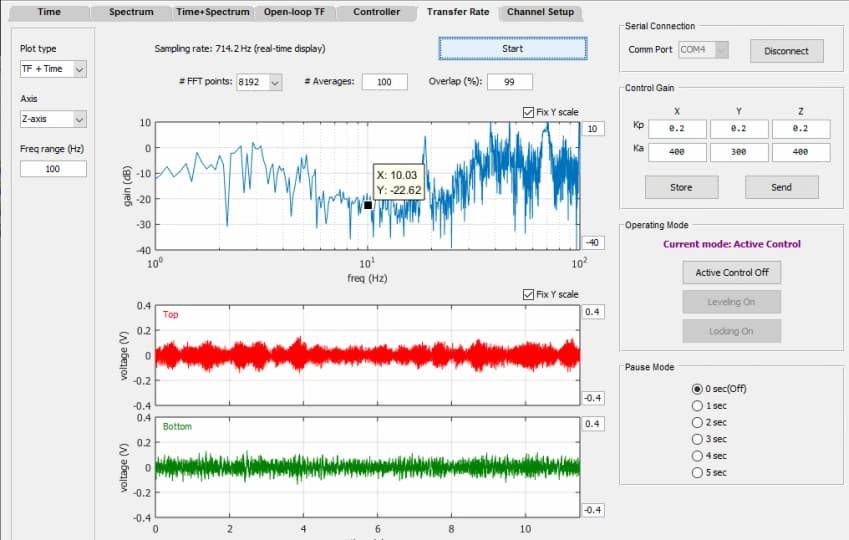The width and height of the screenshot is (849, 540).
Task: Click Bottom plot upper limit 0.4 field
Action: pos(593,424)
